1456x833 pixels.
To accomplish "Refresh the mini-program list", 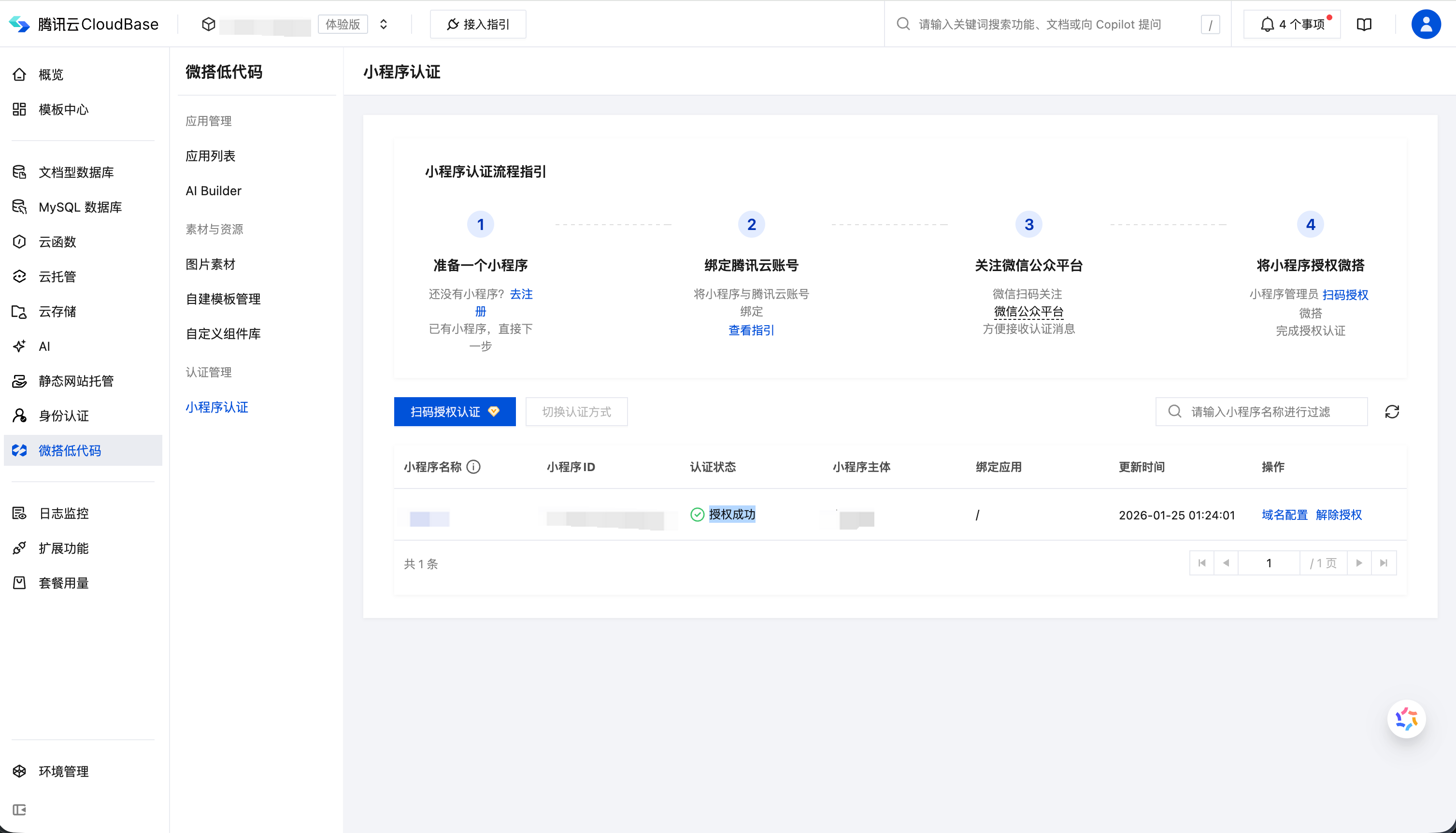I will click(1392, 411).
